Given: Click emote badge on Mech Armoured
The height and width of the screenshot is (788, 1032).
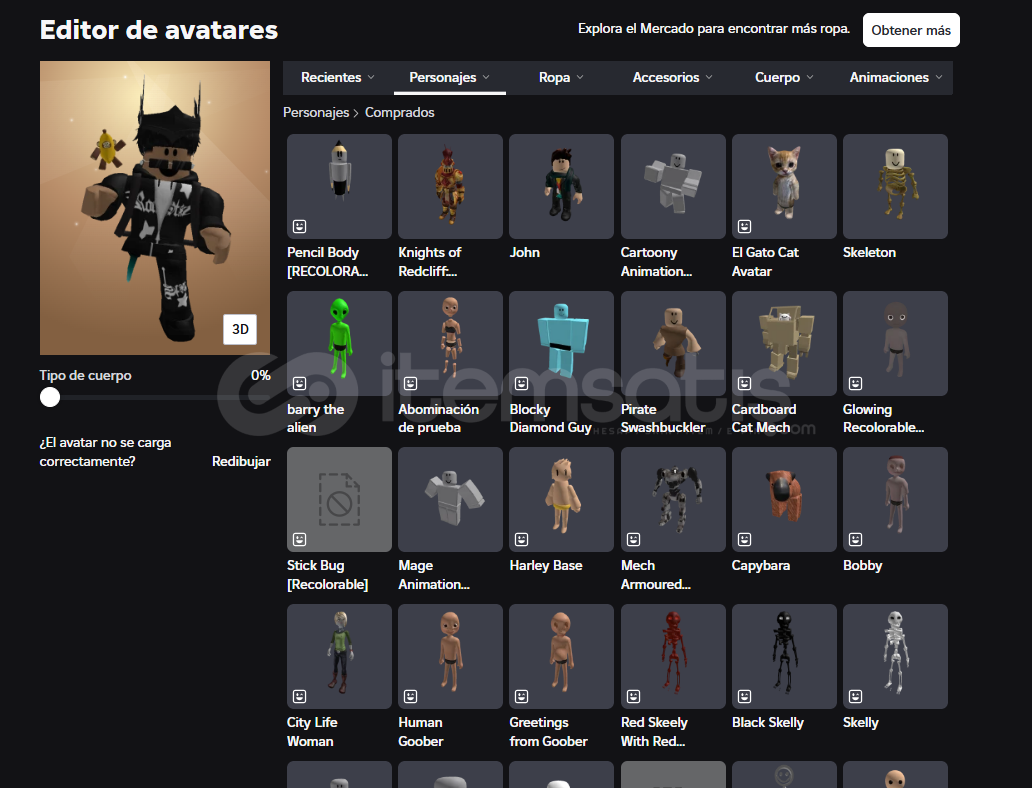Looking at the screenshot, I should [634, 540].
